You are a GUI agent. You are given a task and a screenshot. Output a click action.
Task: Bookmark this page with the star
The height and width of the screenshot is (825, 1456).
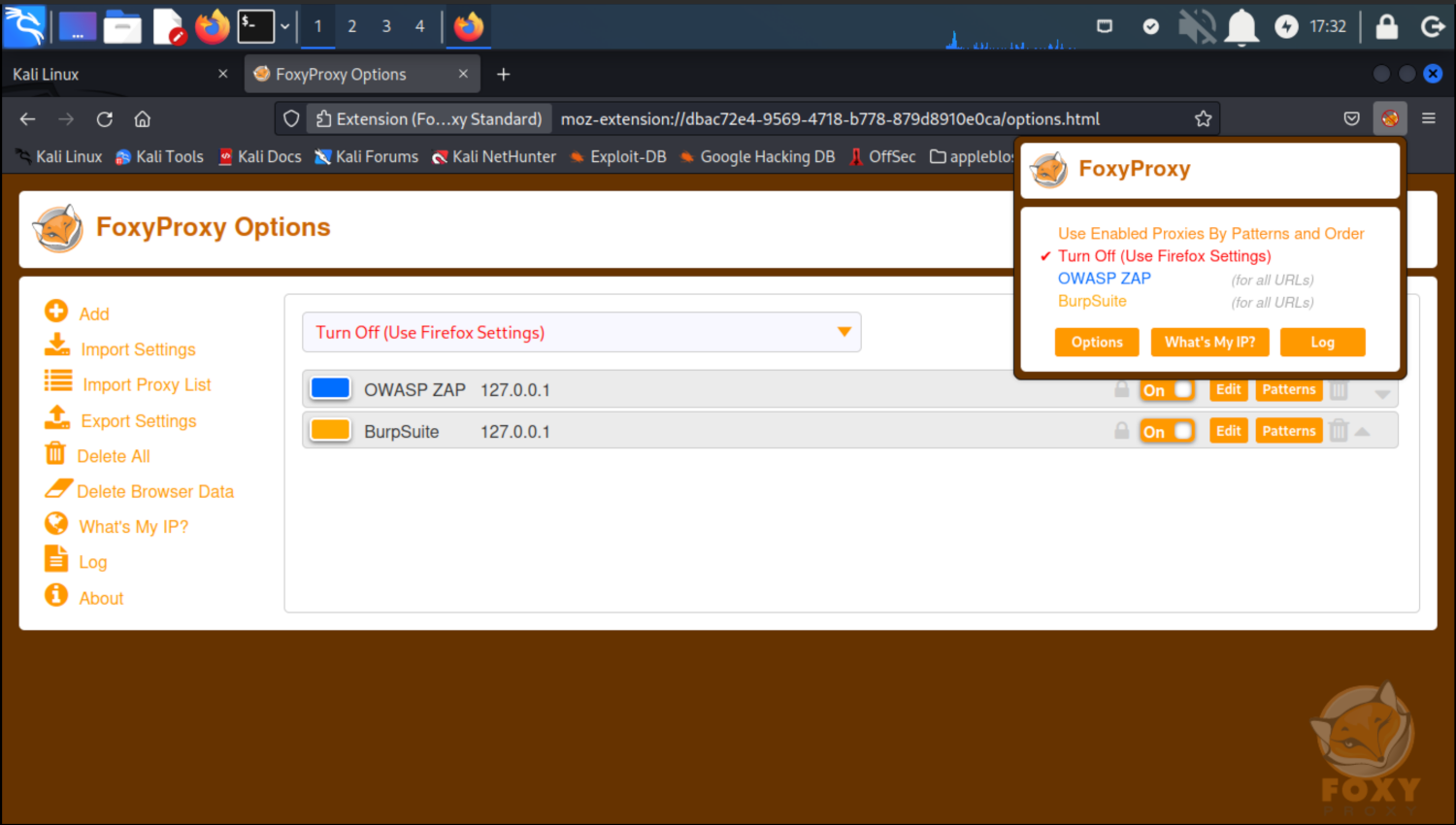1204,118
